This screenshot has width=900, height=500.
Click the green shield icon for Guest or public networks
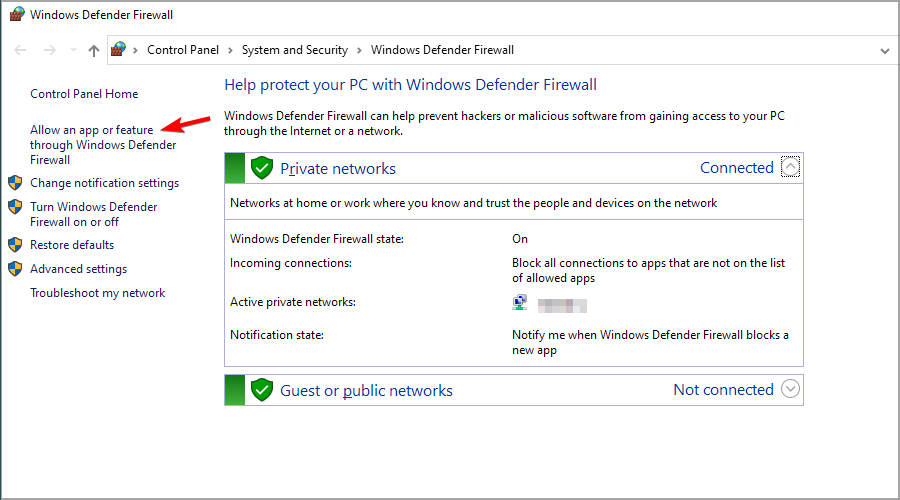(262, 390)
